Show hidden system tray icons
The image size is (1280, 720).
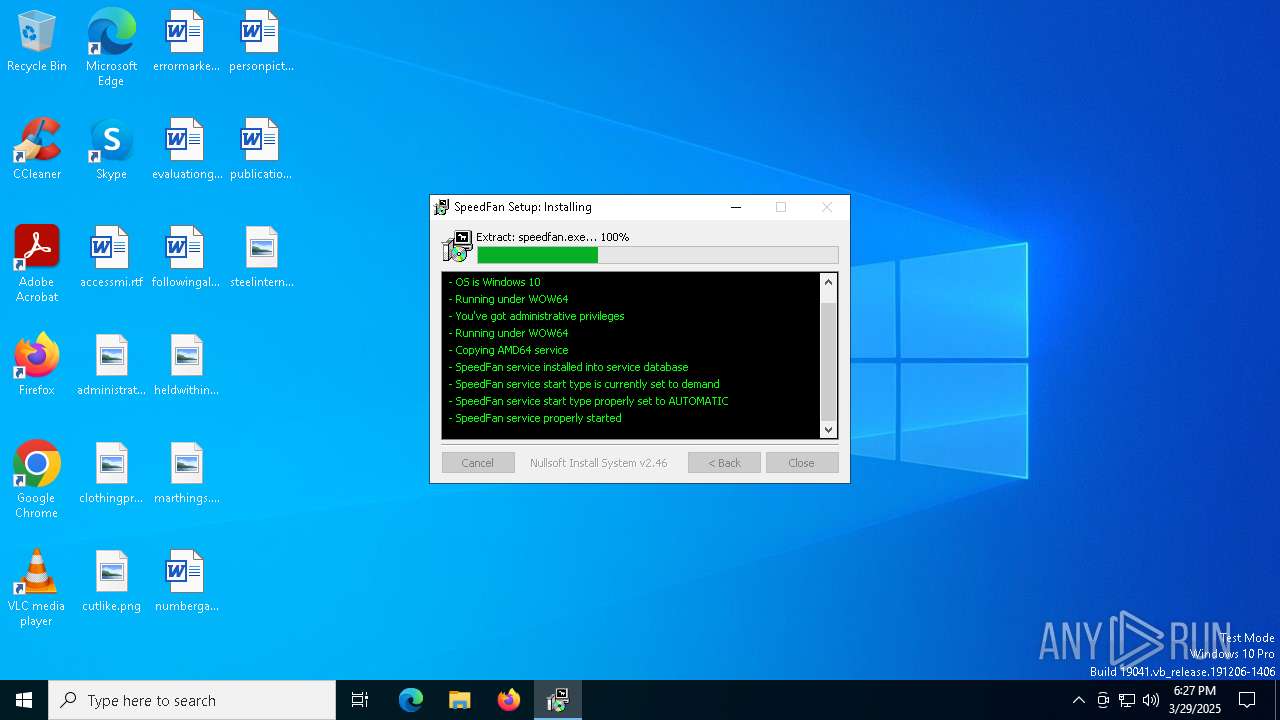[x=1078, y=700]
